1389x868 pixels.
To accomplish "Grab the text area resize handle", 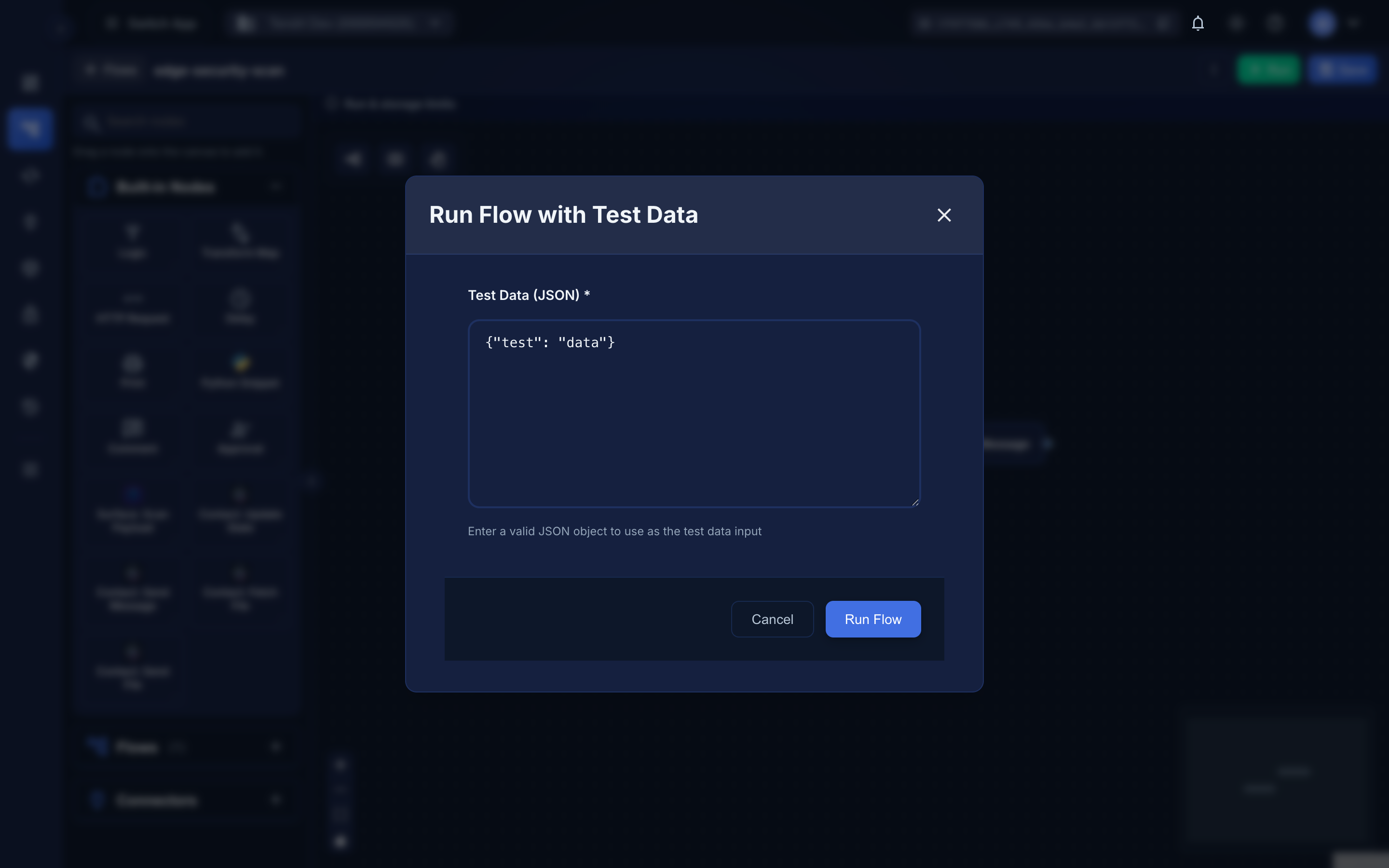I will pos(915,502).
